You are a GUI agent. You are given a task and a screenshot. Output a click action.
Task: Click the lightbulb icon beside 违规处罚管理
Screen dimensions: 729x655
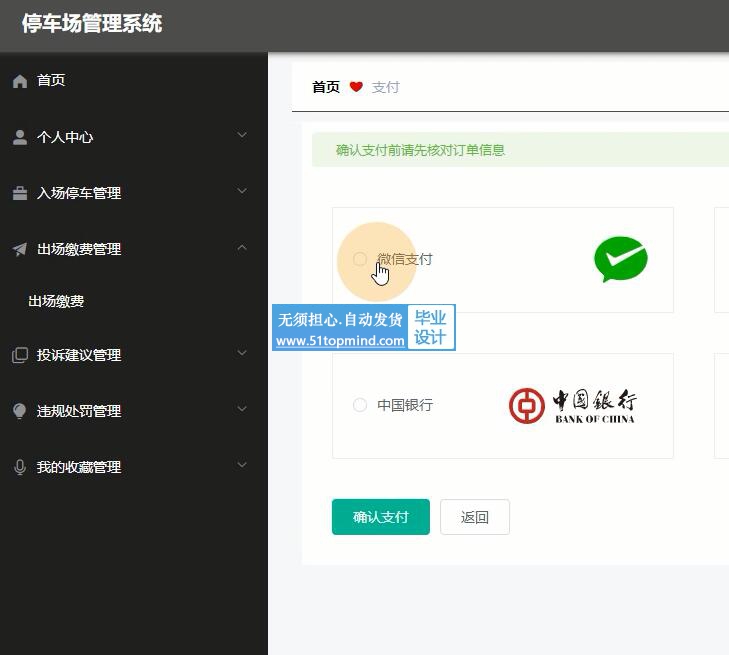pos(20,411)
